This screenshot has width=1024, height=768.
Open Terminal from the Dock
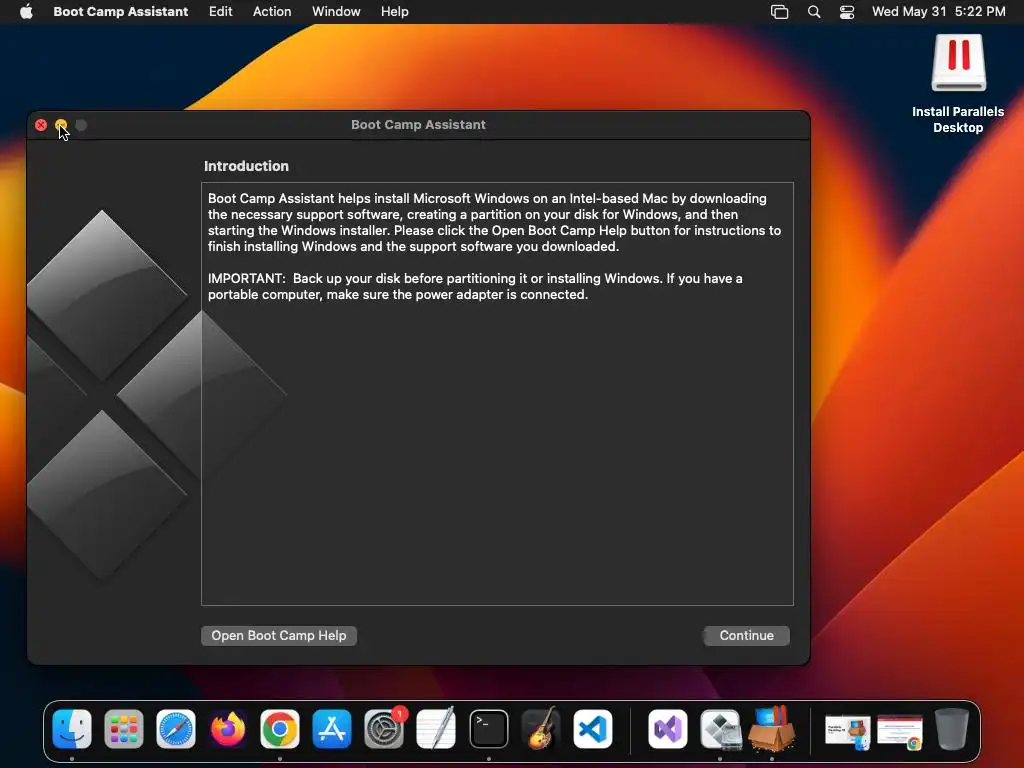point(488,729)
